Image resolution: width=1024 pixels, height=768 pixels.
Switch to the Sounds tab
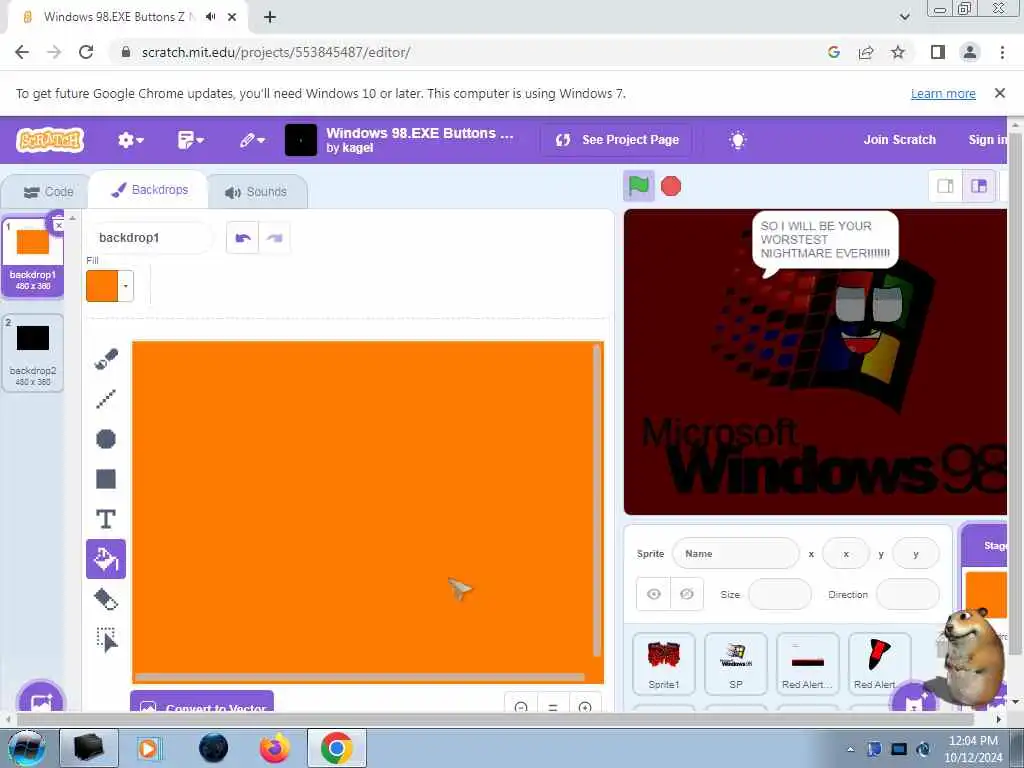click(257, 192)
